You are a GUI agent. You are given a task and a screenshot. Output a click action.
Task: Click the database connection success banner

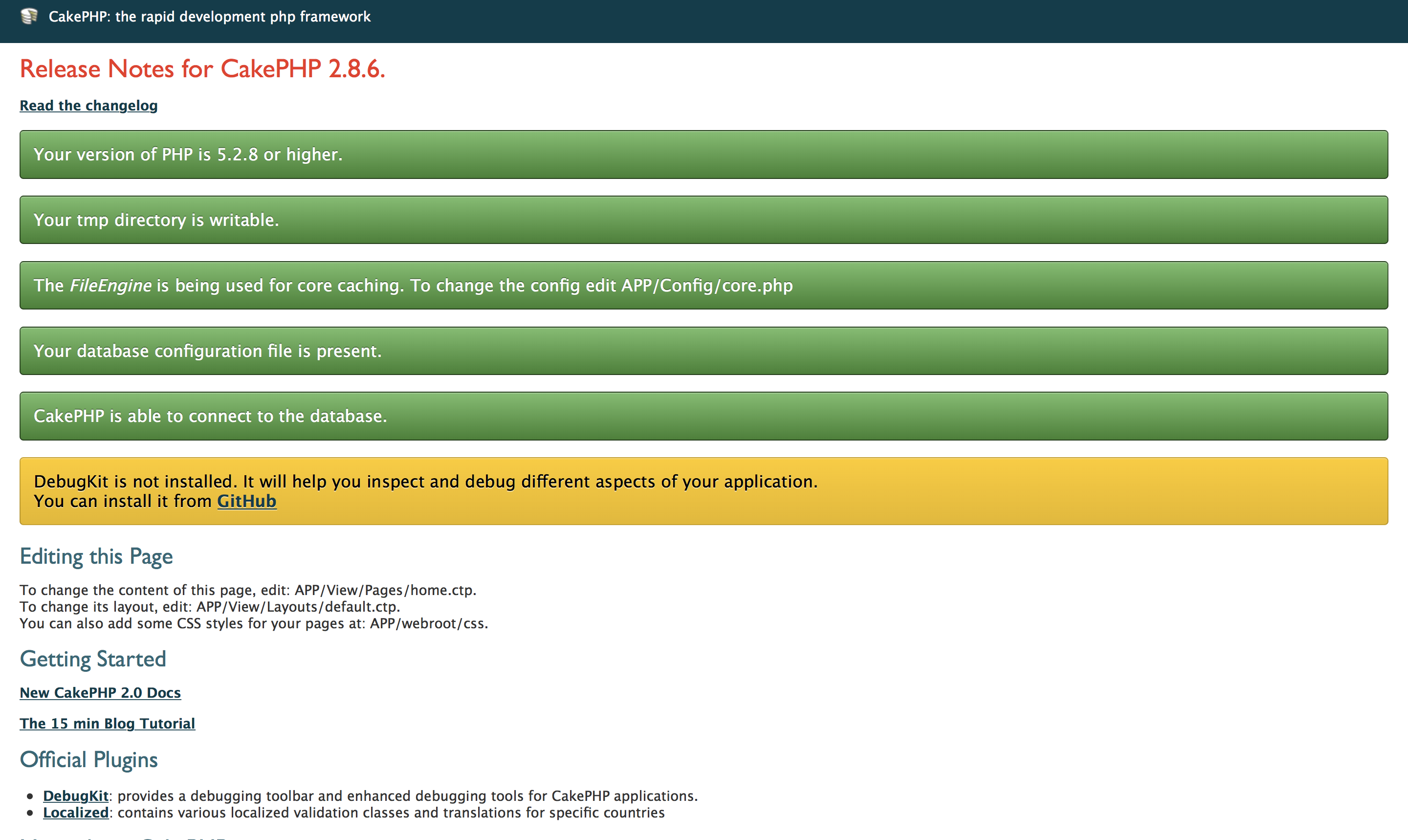coord(704,416)
